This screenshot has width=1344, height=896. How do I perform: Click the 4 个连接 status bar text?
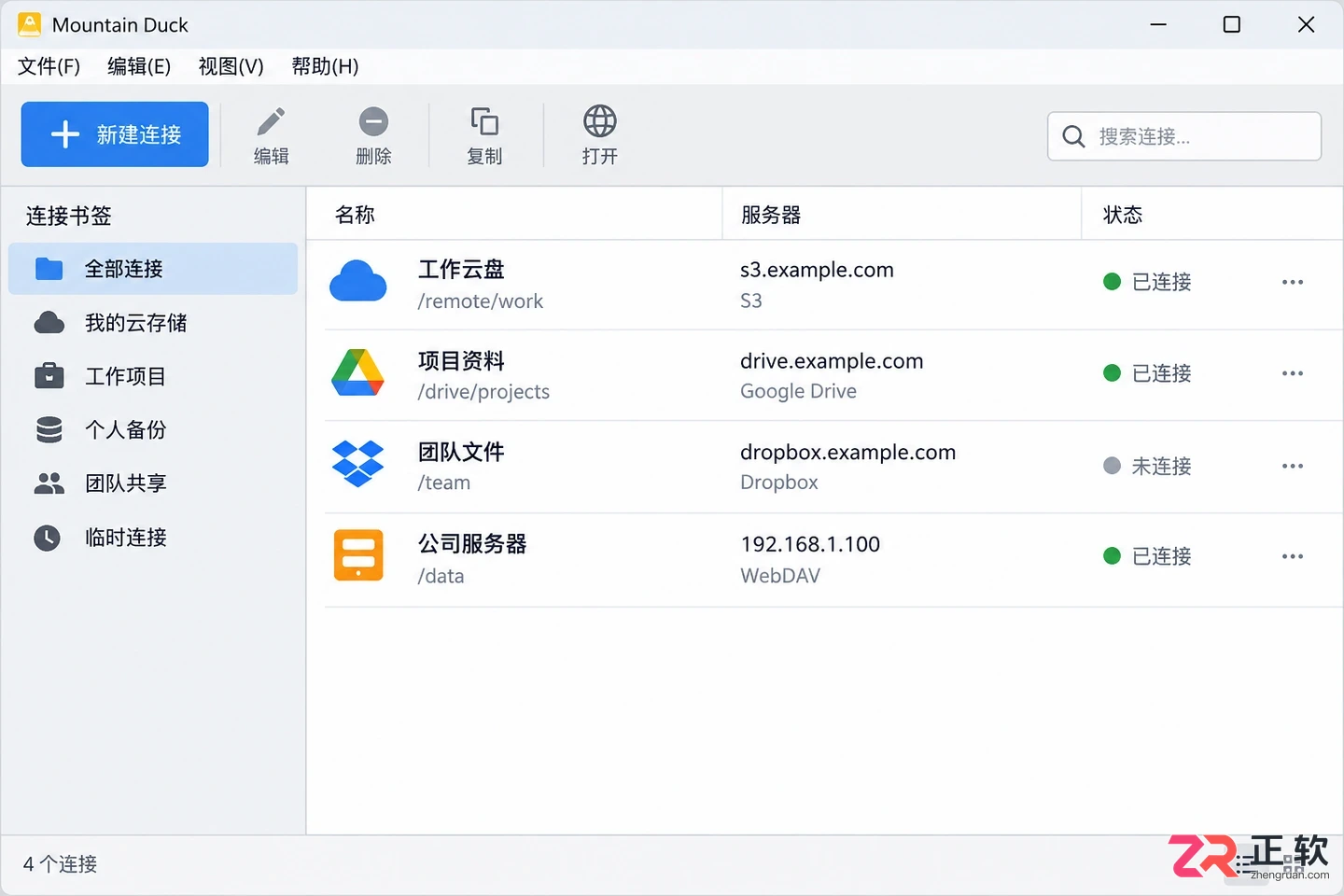pyautogui.click(x=60, y=864)
